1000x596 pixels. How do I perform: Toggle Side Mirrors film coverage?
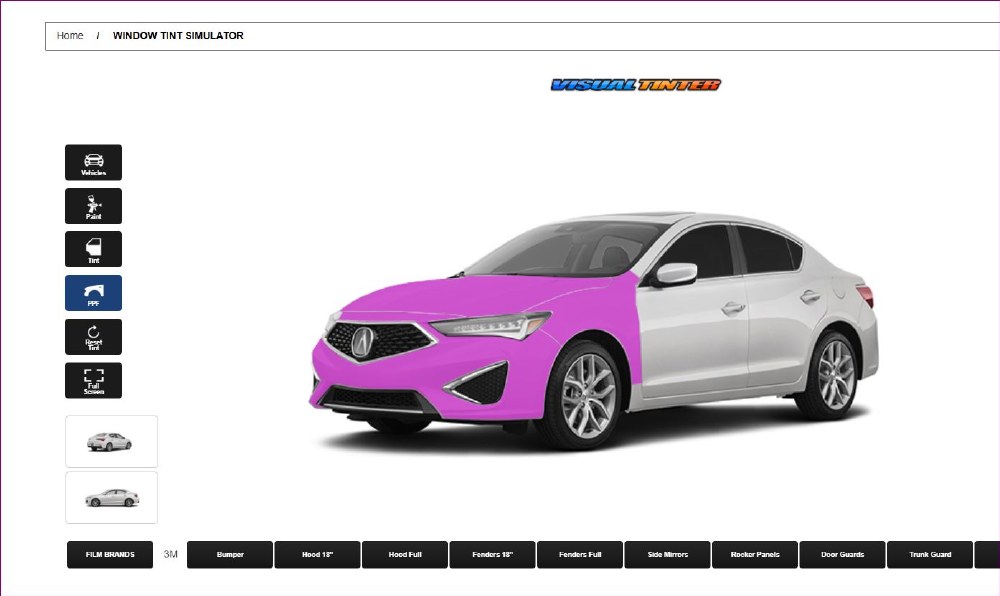click(x=667, y=554)
